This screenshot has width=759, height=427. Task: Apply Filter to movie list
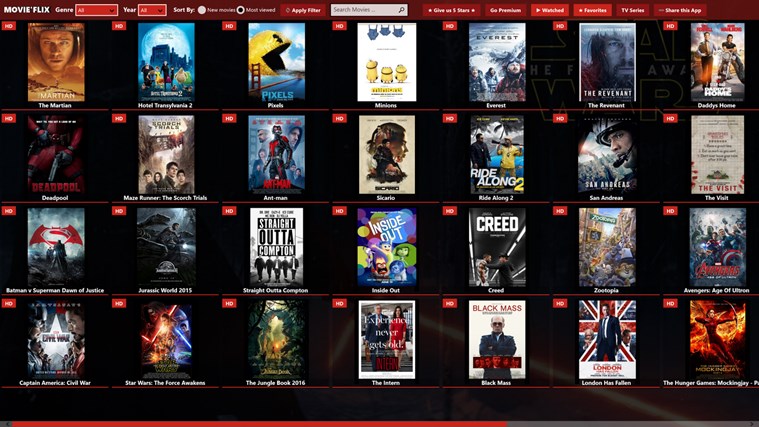point(303,10)
